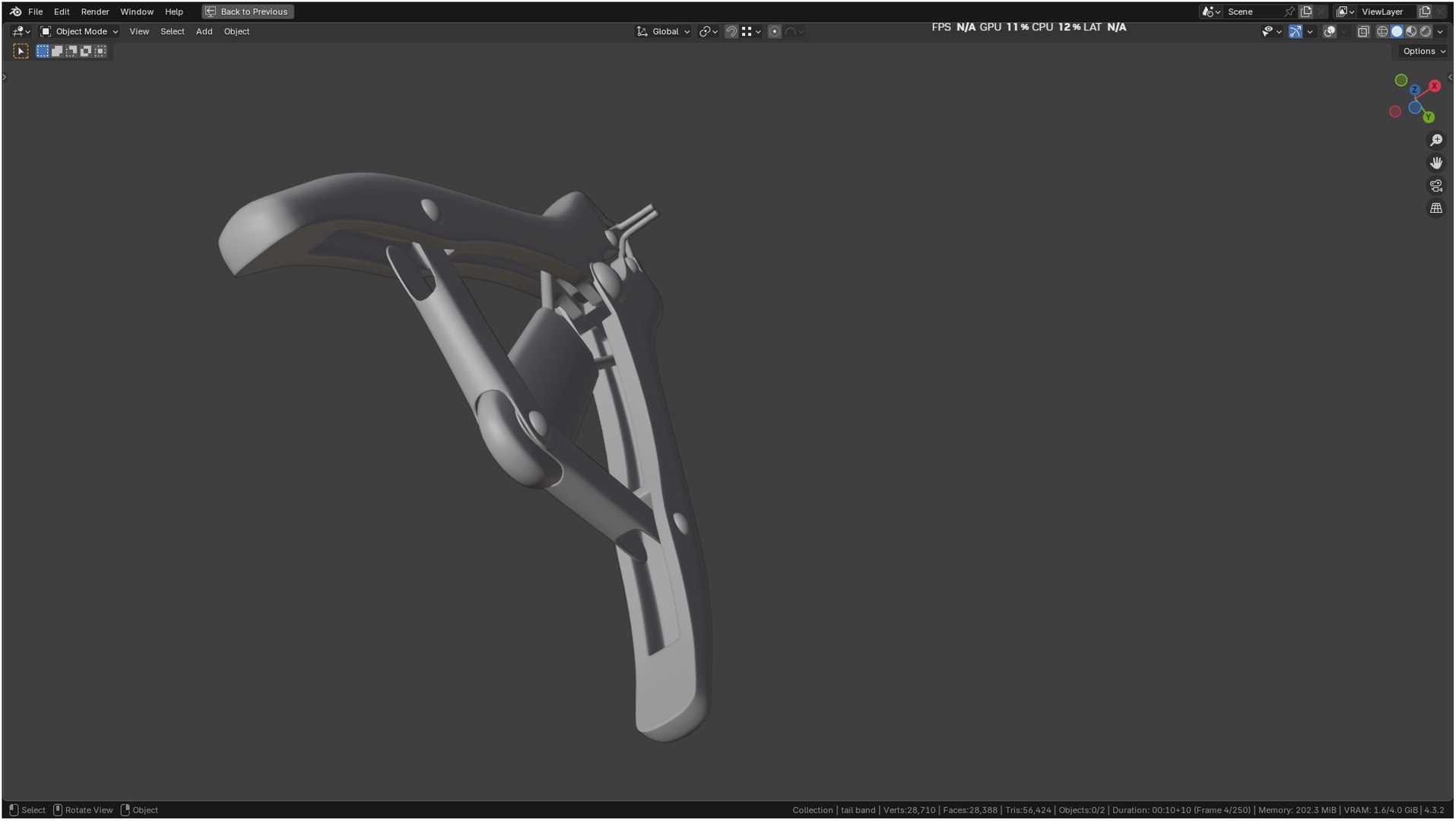Open the object visibility and selectability dropdown

pos(1271,31)
